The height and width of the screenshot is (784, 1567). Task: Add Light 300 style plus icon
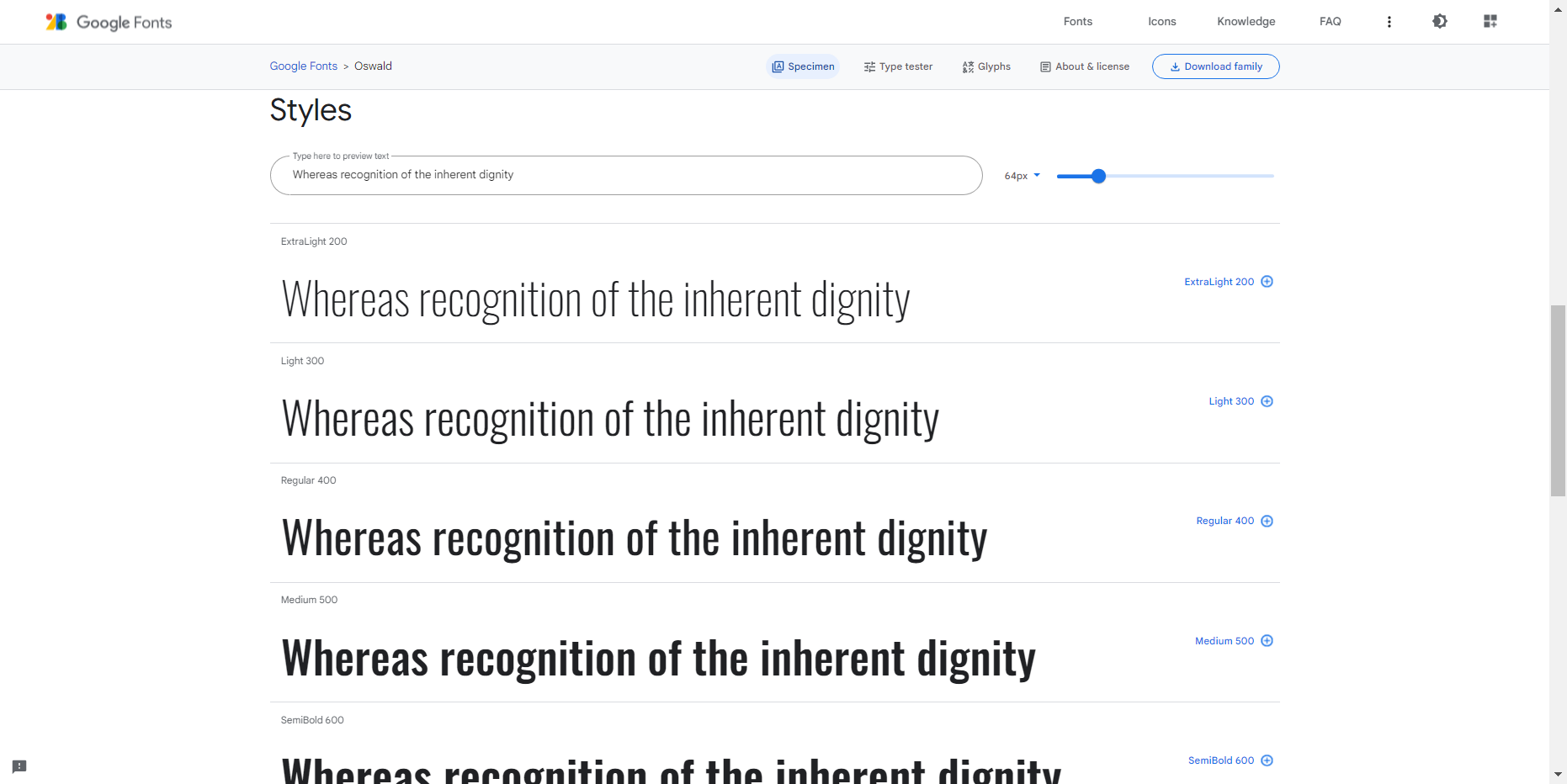coord(1267,401)
